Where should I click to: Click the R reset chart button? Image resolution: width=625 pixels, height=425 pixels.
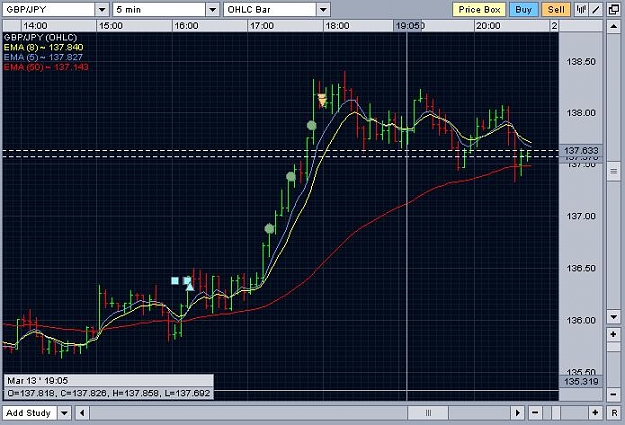pos(614,413)
